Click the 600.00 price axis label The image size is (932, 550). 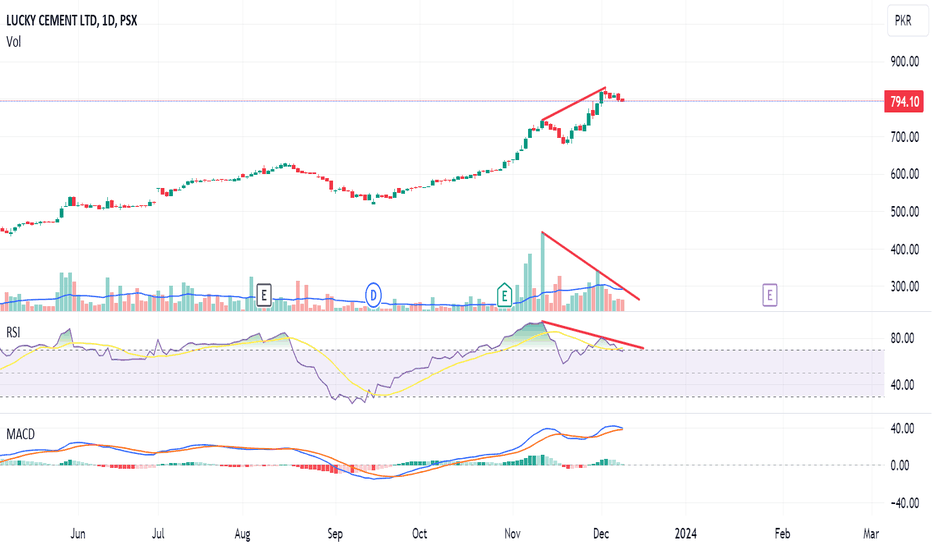click(905, 174)
